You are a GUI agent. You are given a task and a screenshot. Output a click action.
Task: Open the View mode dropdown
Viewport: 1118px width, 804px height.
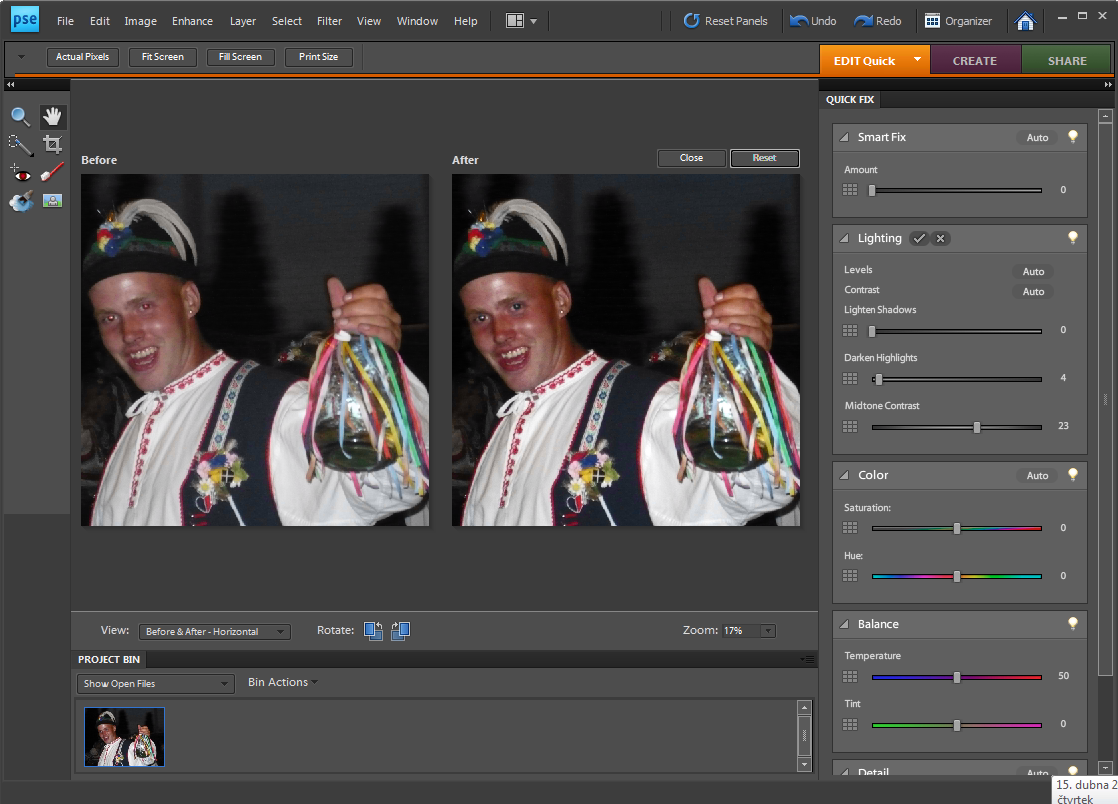[x=214, y=632]
